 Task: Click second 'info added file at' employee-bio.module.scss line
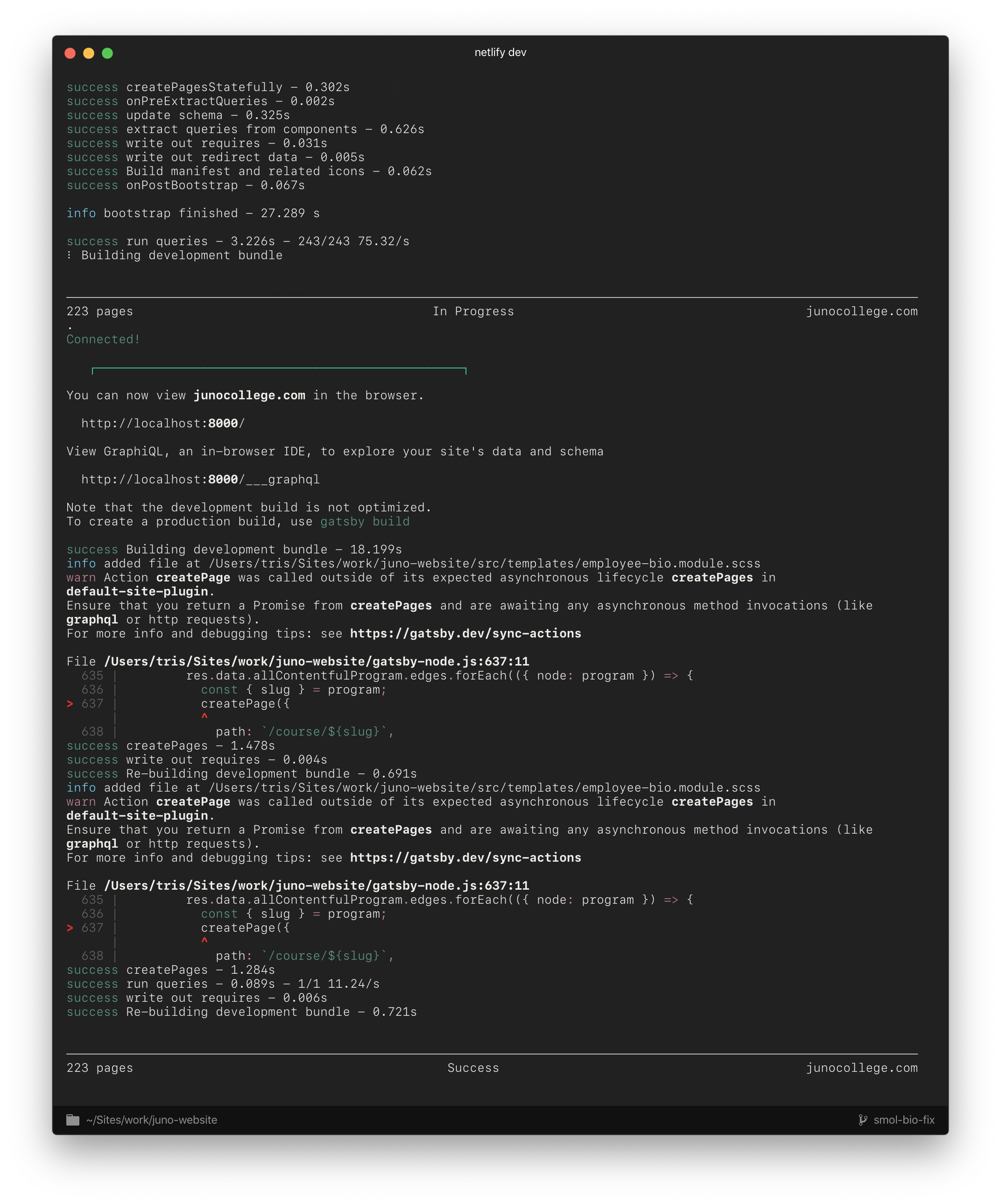[413, 788]
